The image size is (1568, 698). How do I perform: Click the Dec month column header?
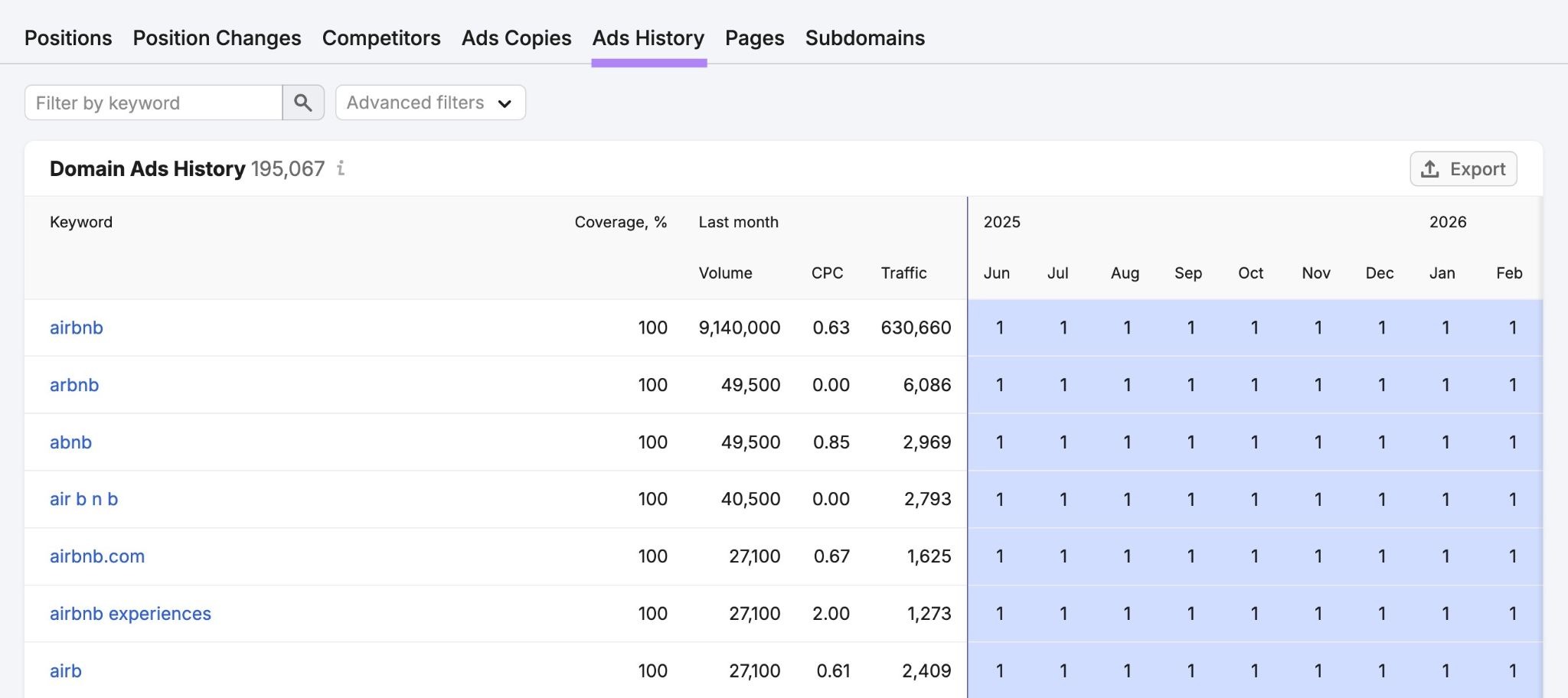pyautogui.click(x=1380, y=273)
